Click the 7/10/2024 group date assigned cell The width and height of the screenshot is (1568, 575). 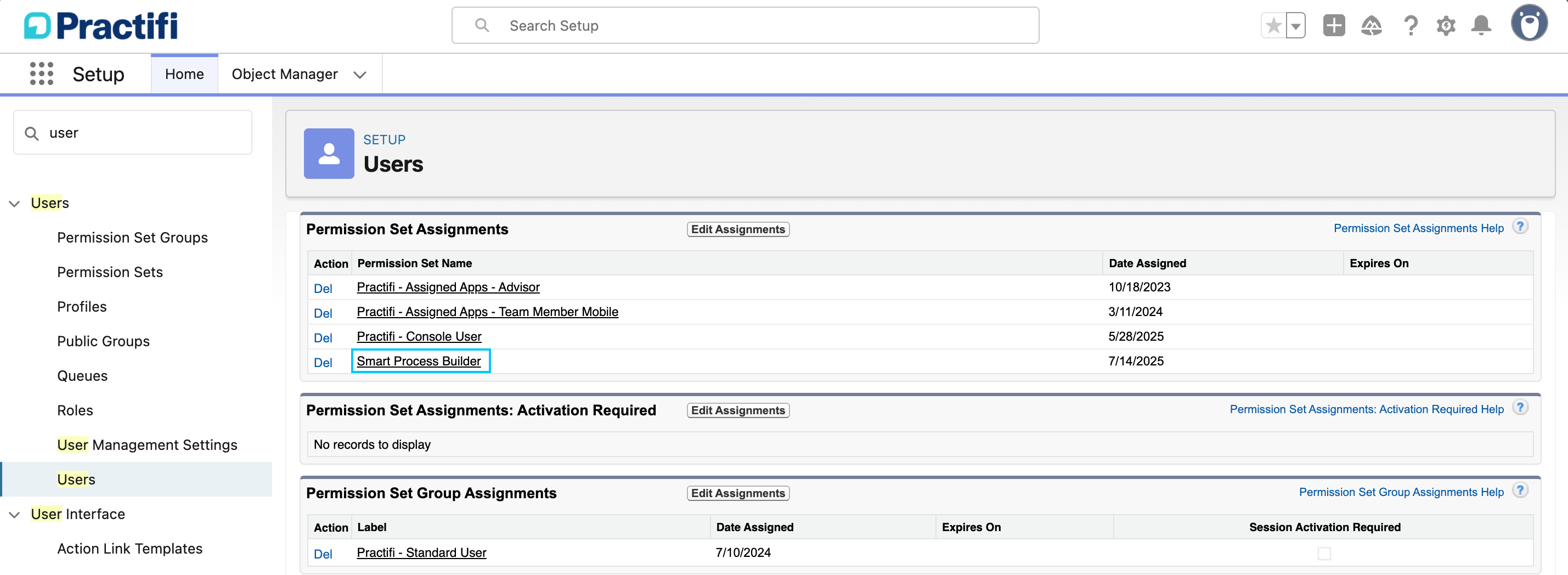point(743,553)
